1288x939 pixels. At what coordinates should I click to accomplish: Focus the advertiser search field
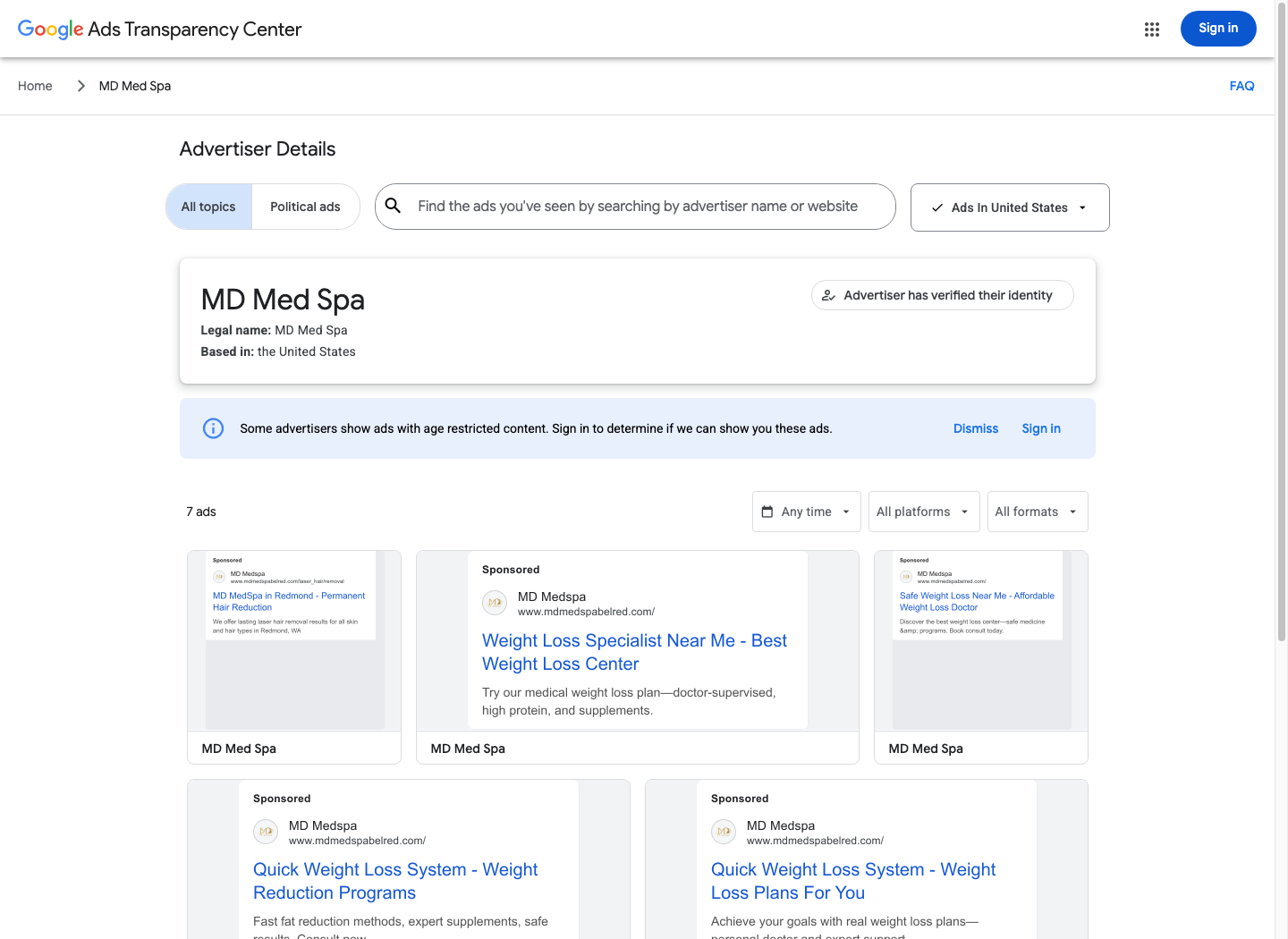coord(635,207)
